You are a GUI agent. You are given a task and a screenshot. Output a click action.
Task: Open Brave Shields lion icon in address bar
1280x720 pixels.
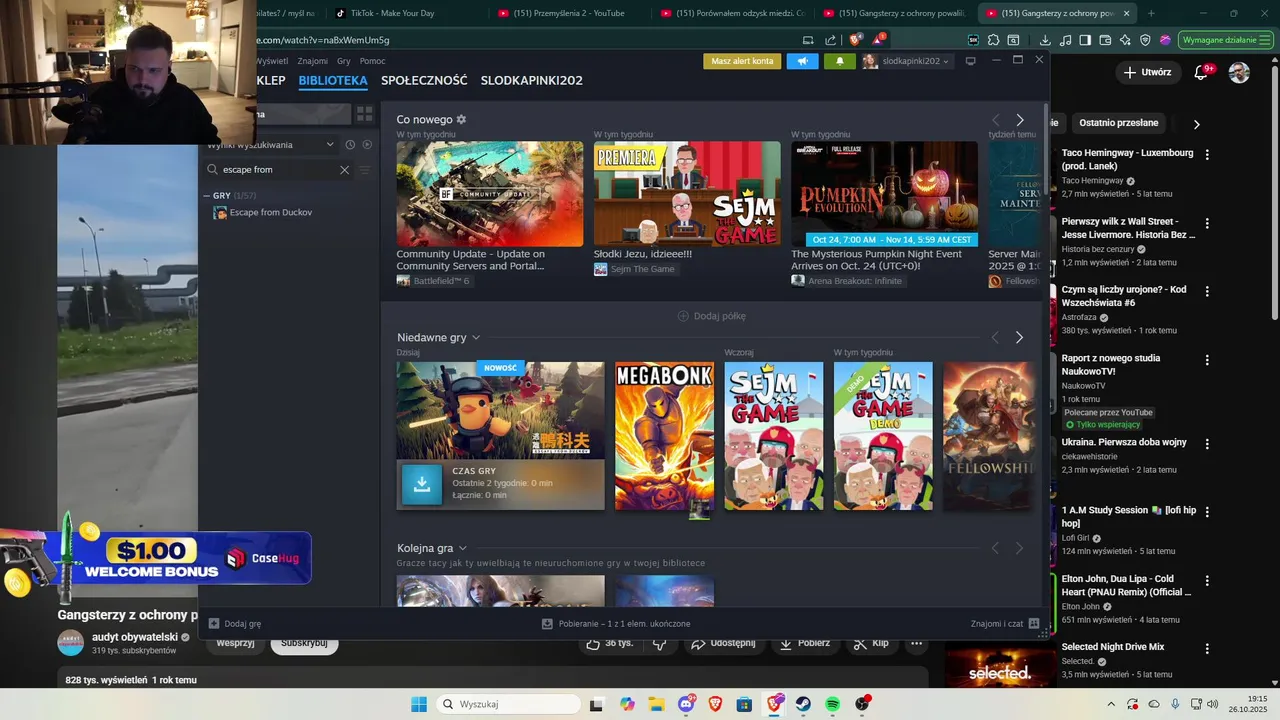pos(855,40)
